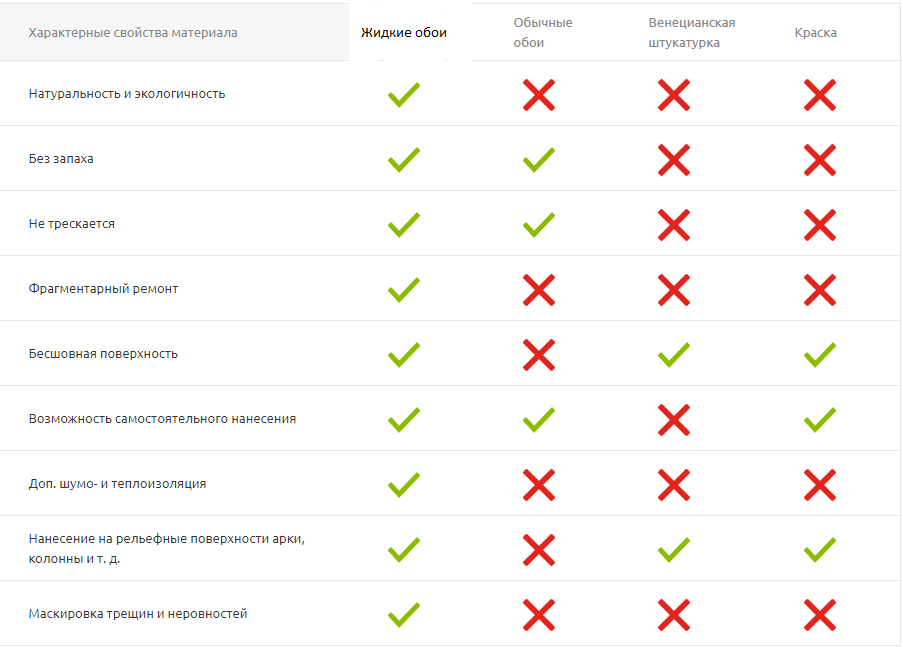Select the Обычные обои column header
903x647 pixels.
[543, 33]
